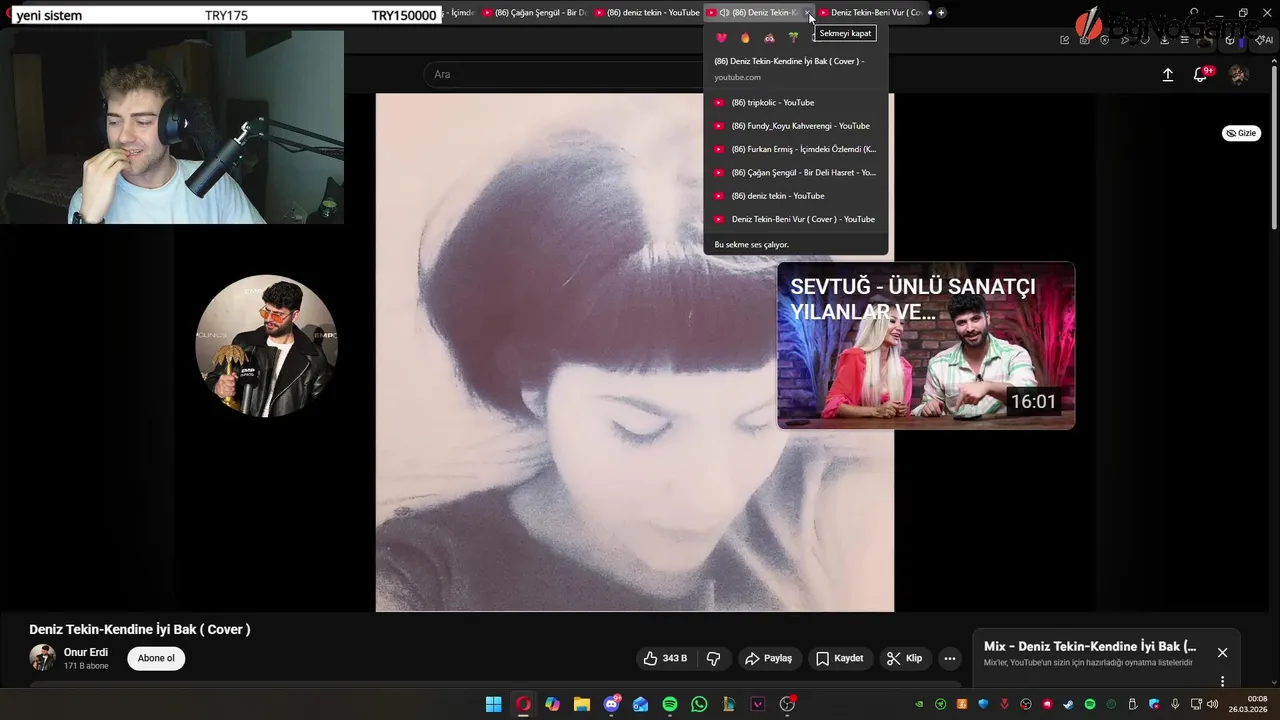This screenshot has width=1280, height=720.
Task: Open Spotify from the taskbar
Action: coord(670,704)
